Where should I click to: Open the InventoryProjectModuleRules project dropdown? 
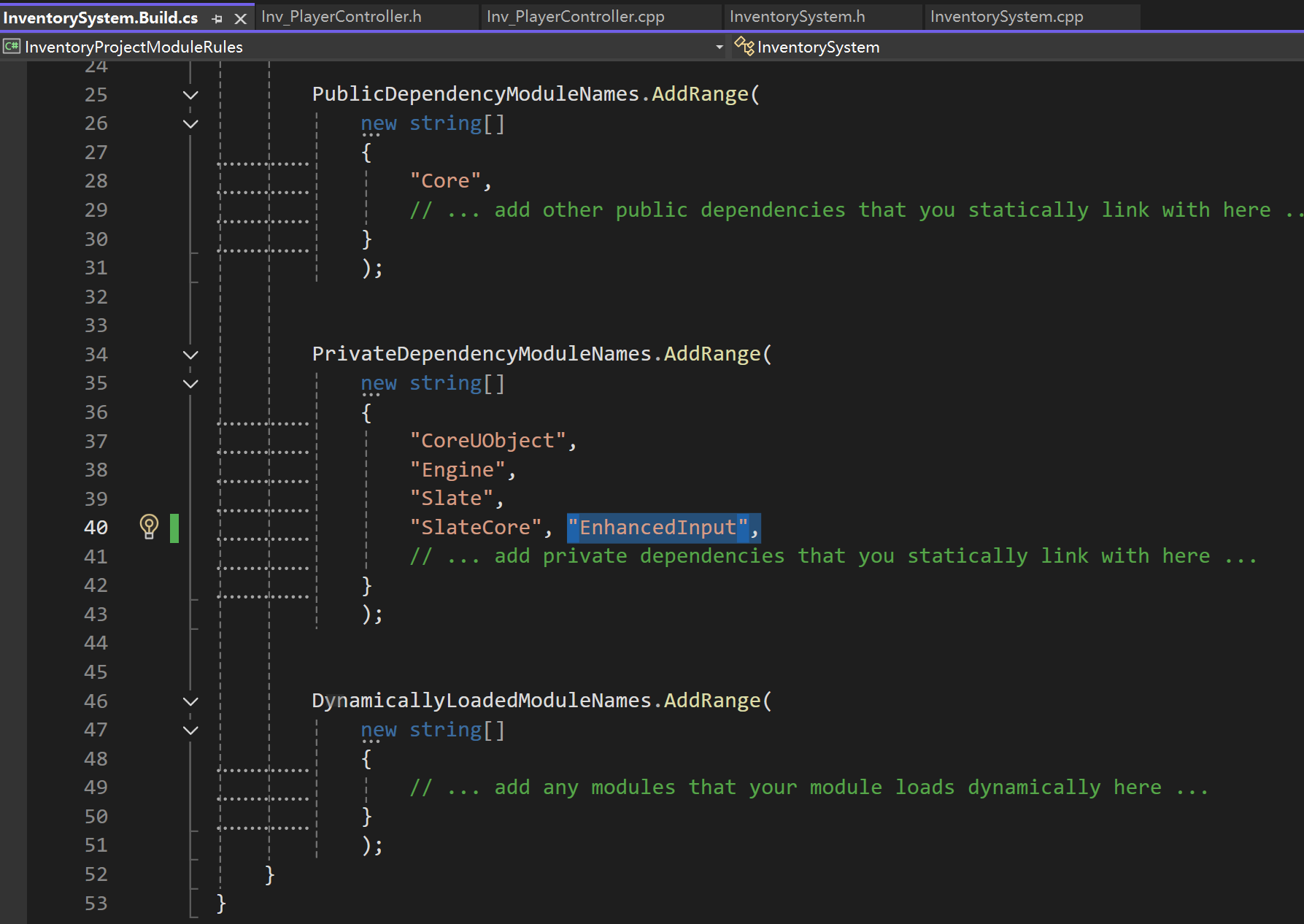click(364, 47)
